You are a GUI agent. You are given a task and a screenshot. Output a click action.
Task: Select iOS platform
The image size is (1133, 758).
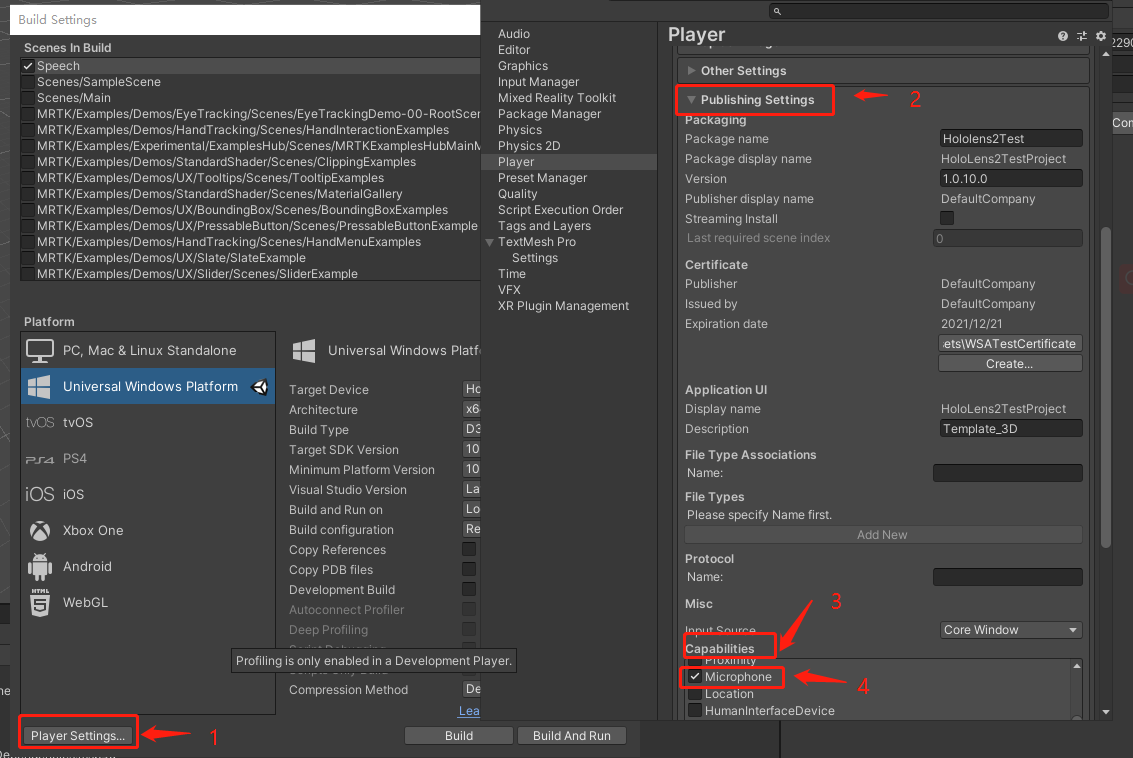point(148,494)
